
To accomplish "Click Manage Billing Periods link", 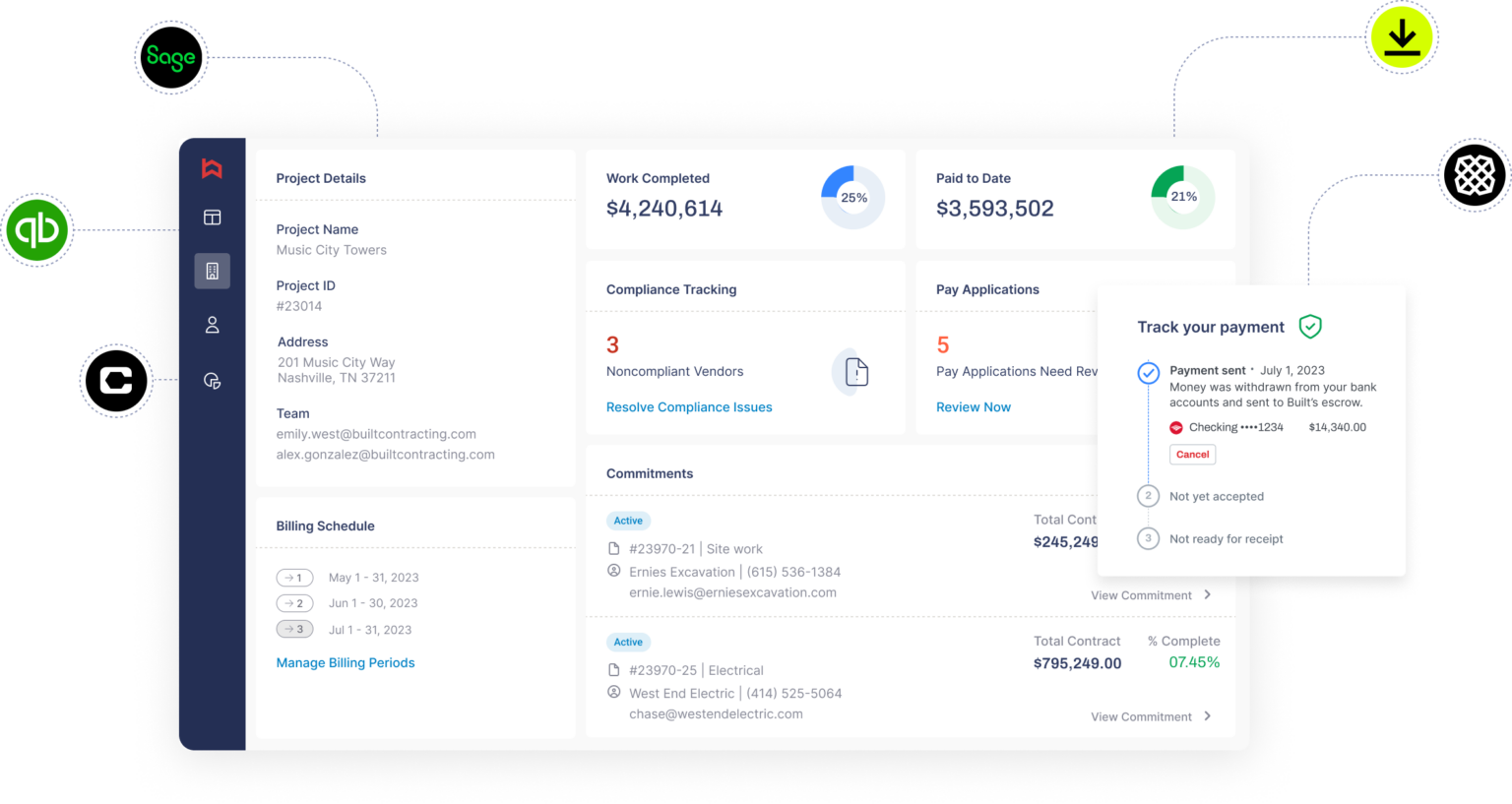I will tap(345, 662).
